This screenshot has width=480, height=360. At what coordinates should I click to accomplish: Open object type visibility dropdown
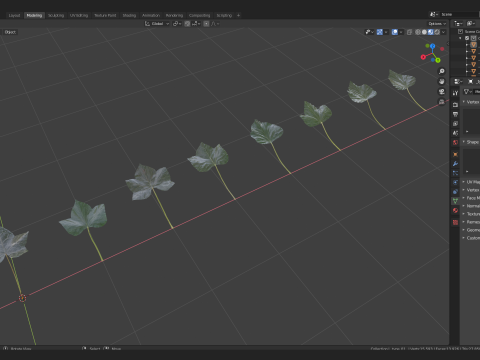tap(369, 32)
